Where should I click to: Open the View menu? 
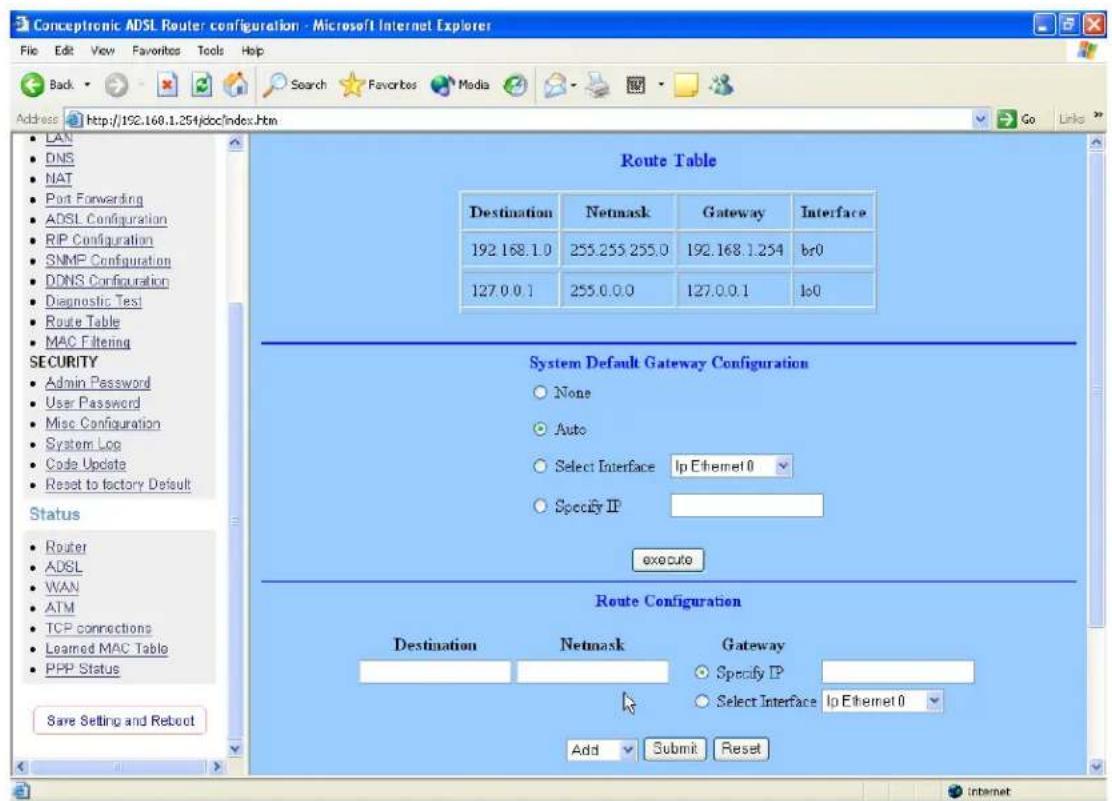click(x=102, y=50)
